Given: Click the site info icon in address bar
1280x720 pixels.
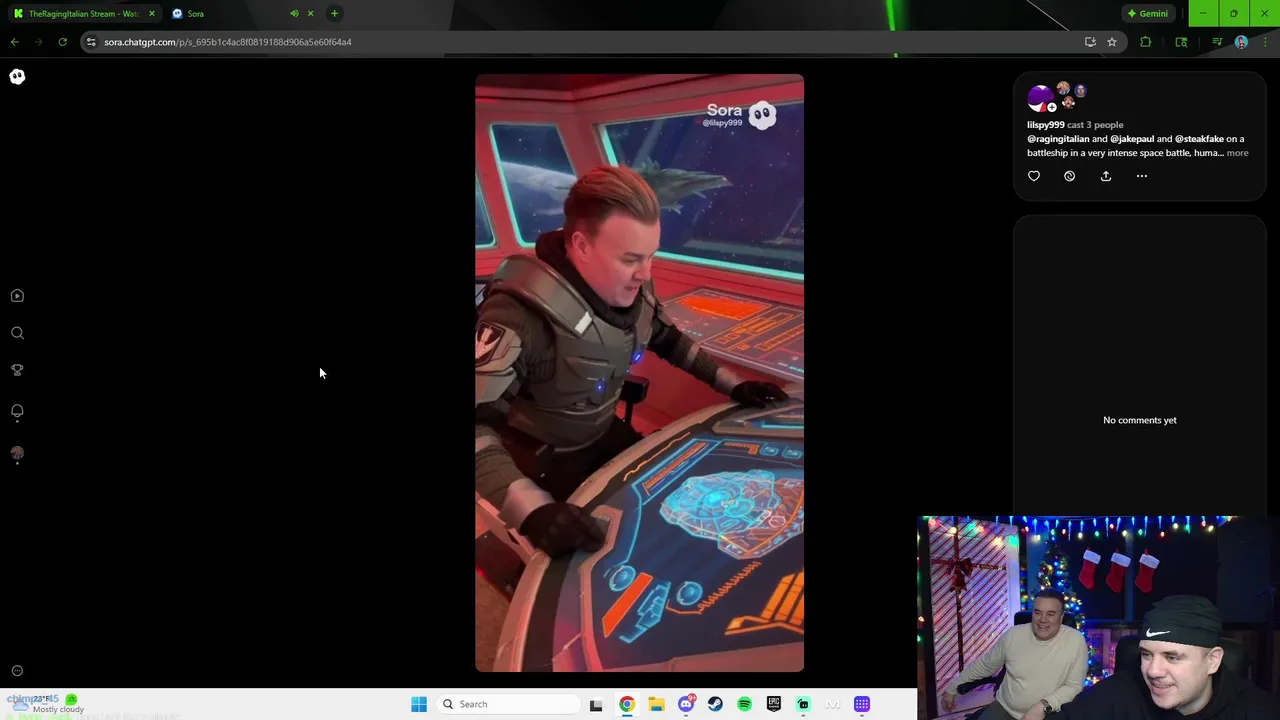Looking at the screenshot, I should 91,42.
